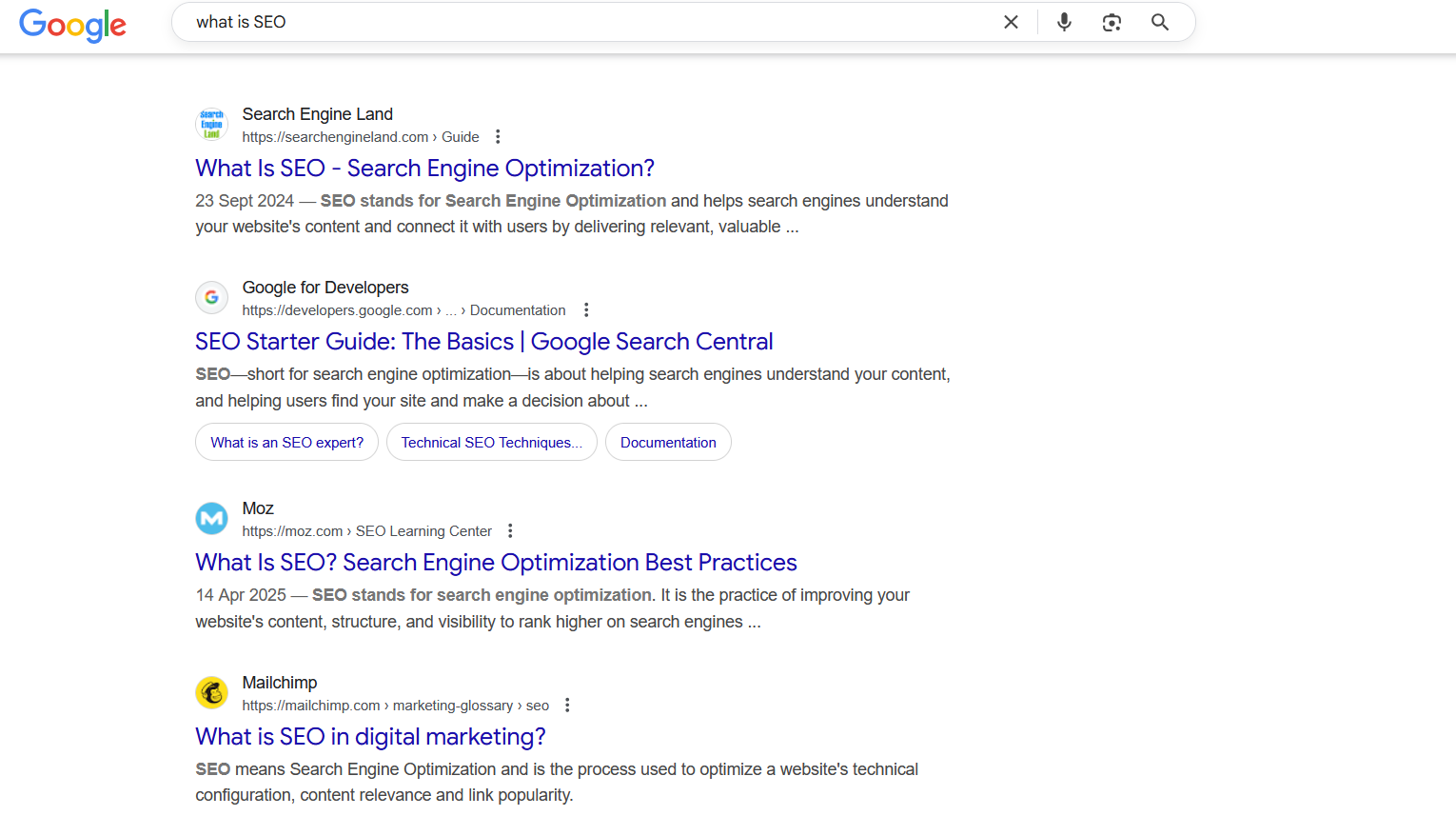Image resolution: width=1456 pixels, height=816 pixels.
Task: Click the Google for Developers favicon
Action: (x=211, y=298)
